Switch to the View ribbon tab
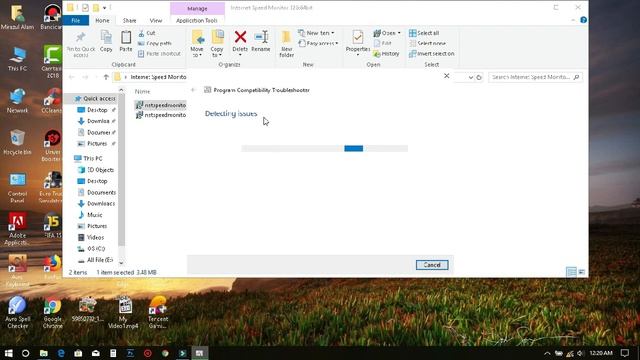640x360 pixels. [x=156, y=20]
